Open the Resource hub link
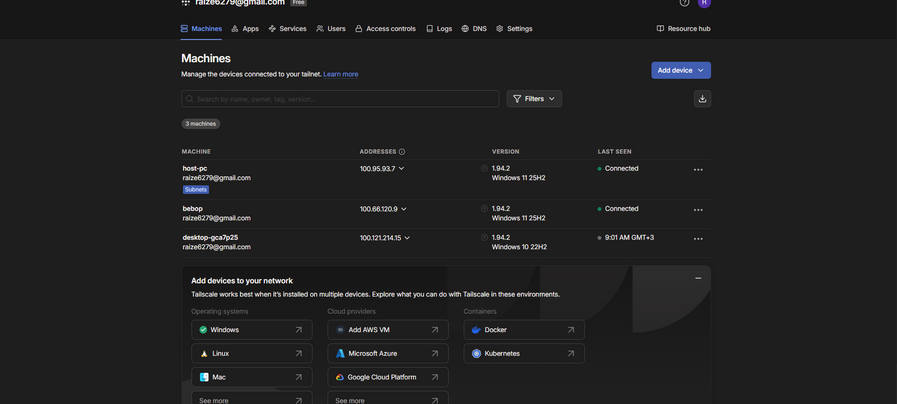The height and width of the screenshot is (404, 897). coord(683,29)
